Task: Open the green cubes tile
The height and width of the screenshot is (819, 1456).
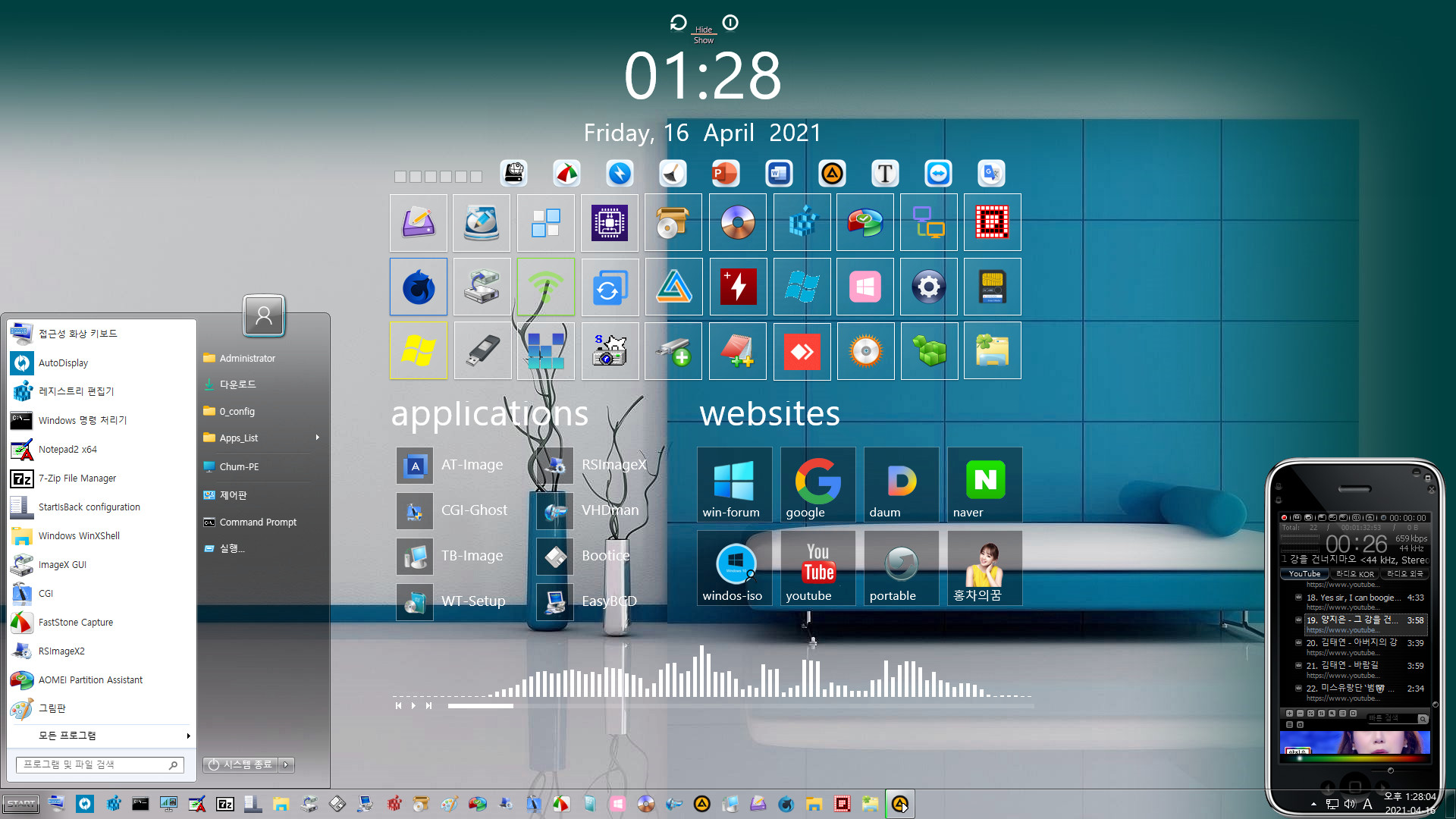Action: coord(929,350)
